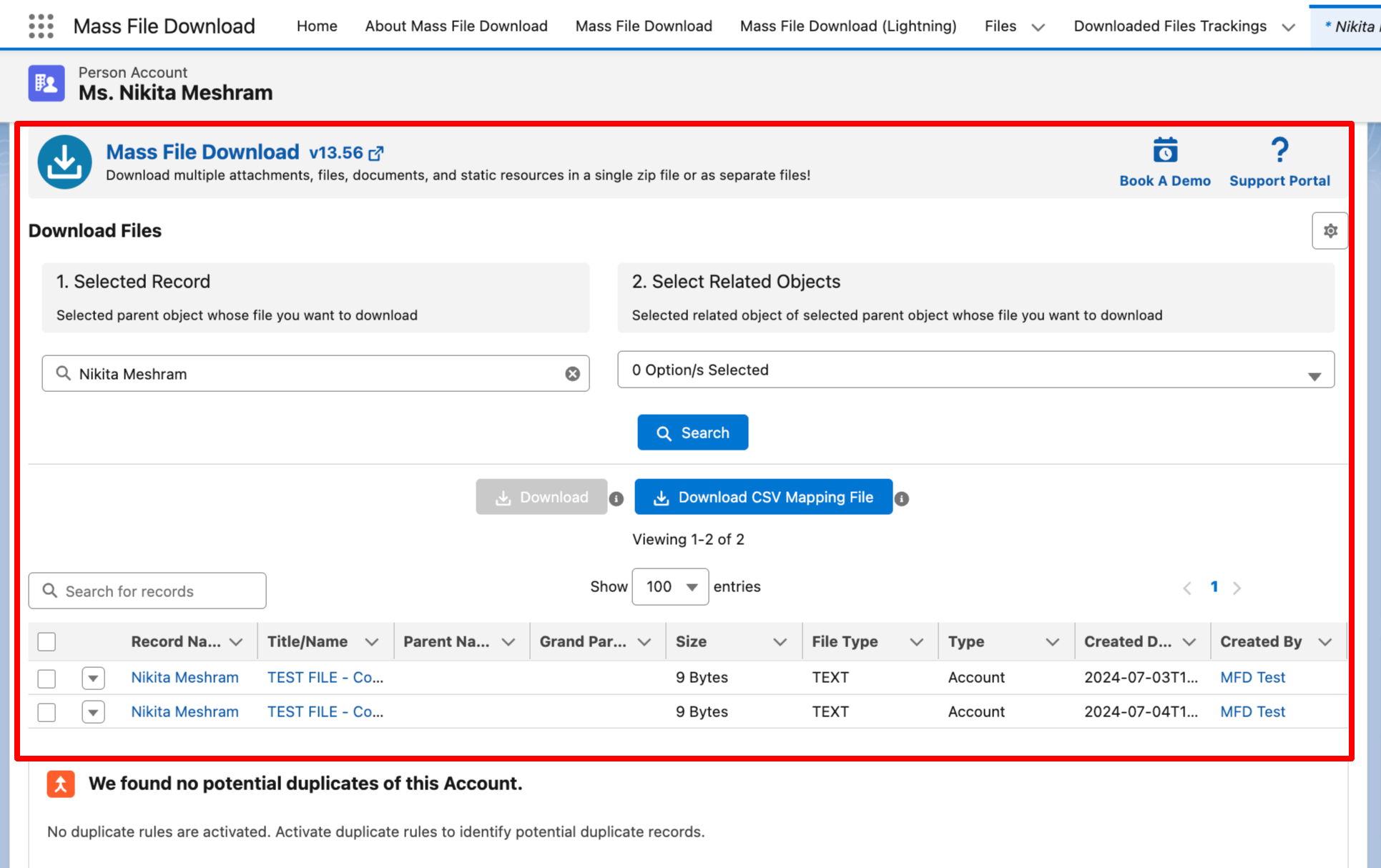Select the first Nikita Meshram row checkbox
This screenshot has height=868, width=1381.
pos(47,678)
